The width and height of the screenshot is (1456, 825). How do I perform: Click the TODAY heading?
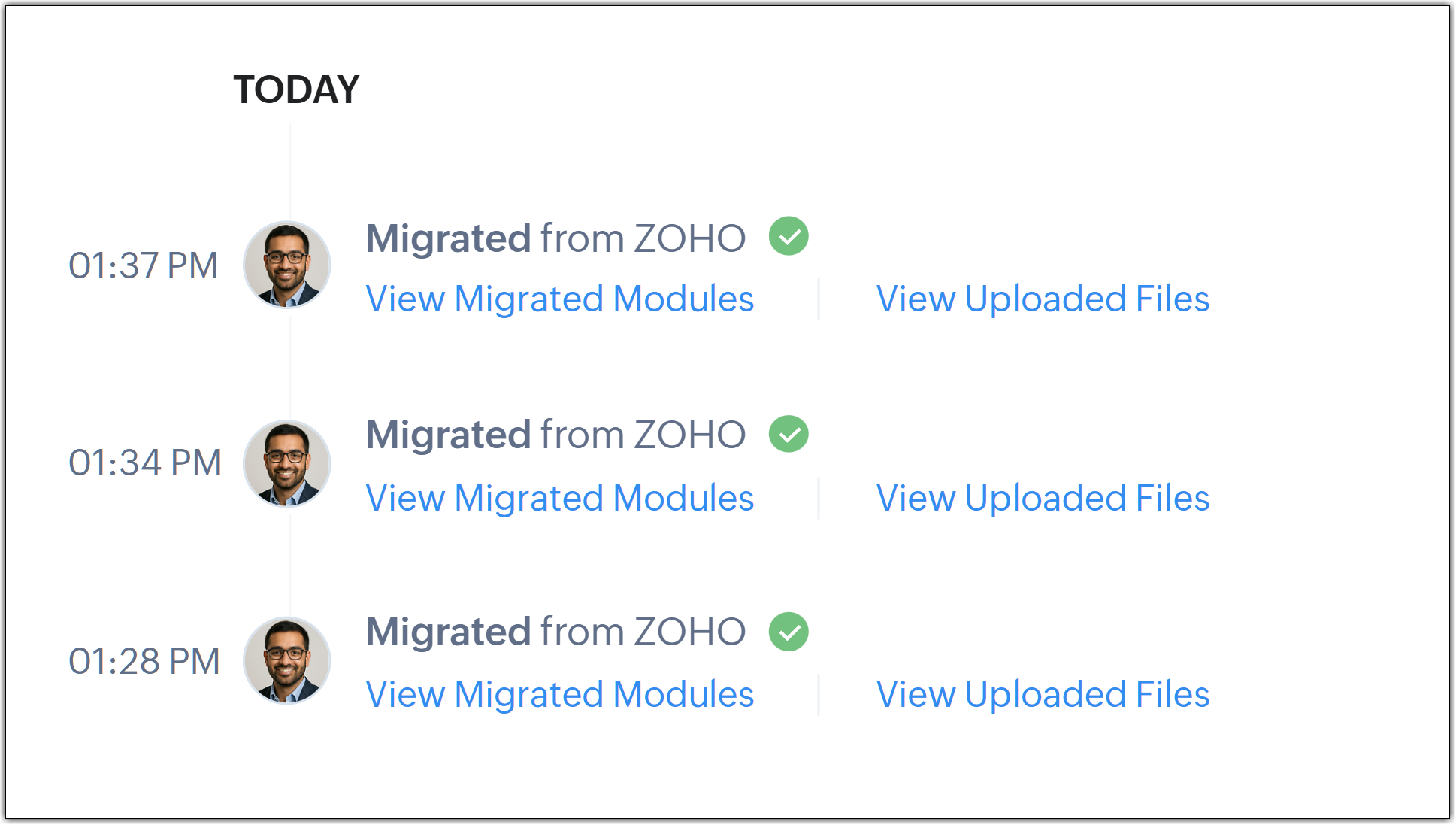click(x=296, y=89)
